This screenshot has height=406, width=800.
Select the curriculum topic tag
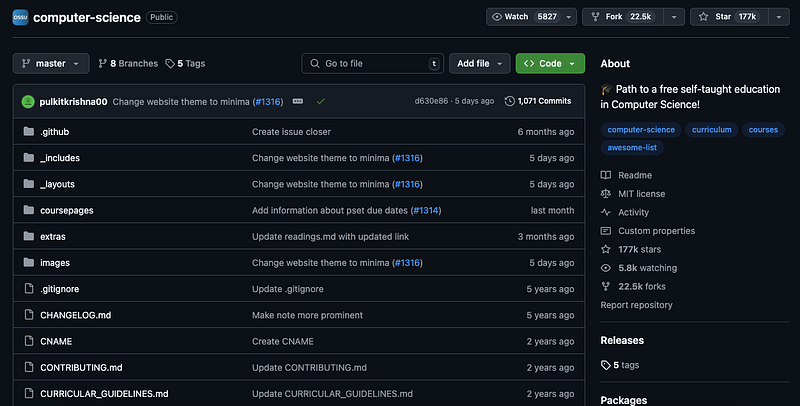(712, 130)
